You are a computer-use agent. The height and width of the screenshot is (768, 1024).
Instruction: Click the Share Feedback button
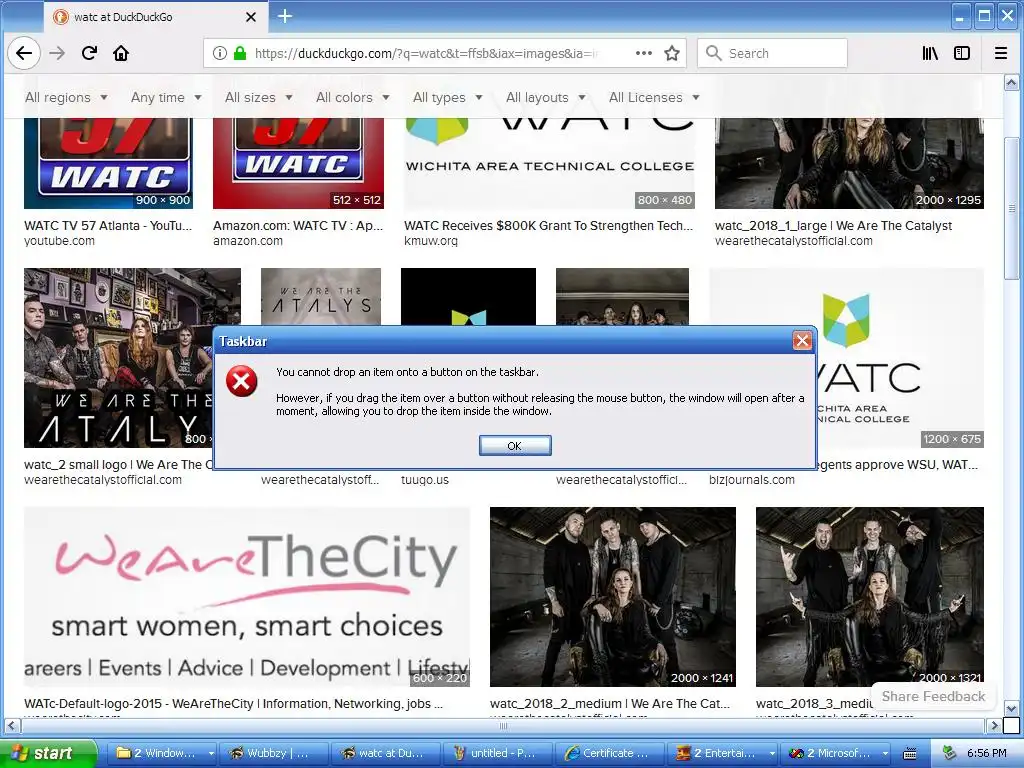click(933, 696)
